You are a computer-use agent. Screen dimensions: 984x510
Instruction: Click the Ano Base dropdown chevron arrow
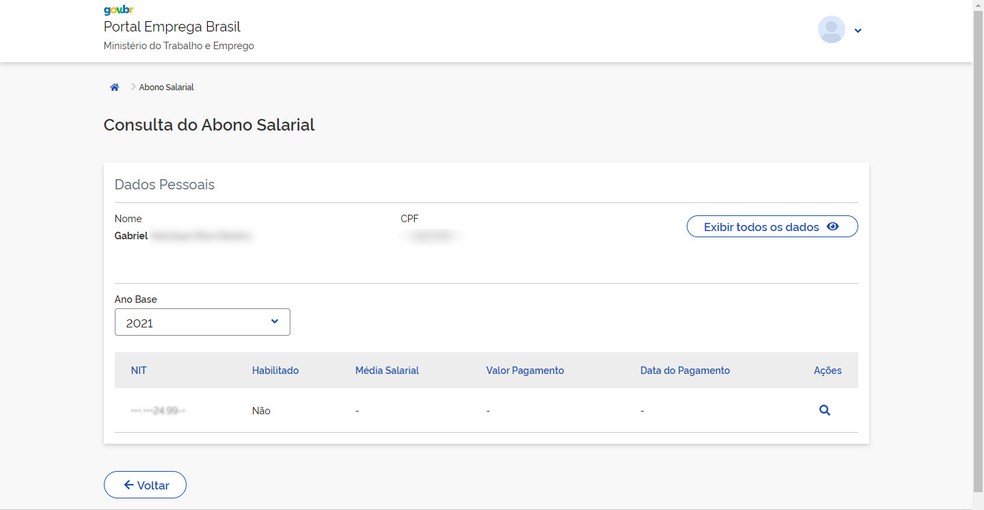pos(275,322)
